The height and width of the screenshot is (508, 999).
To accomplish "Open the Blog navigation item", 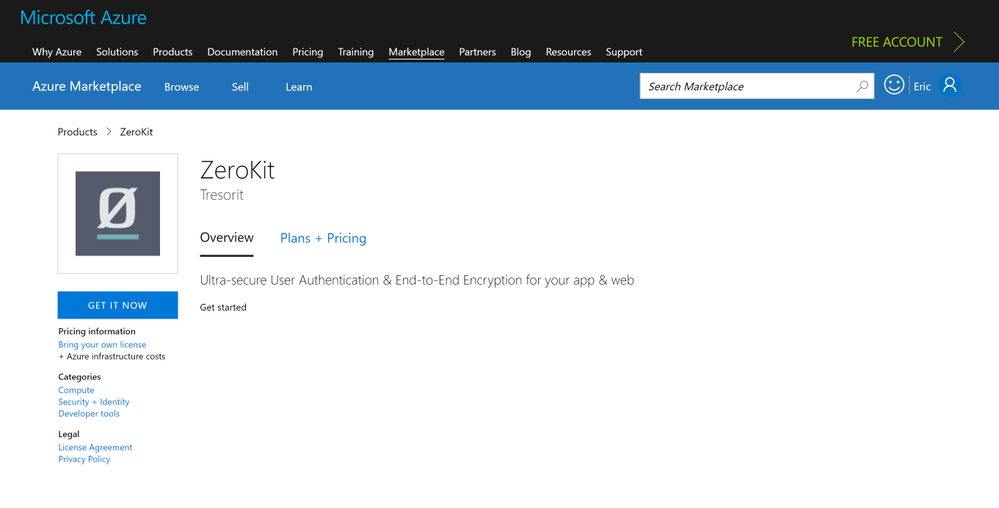I will coord(521,52).
